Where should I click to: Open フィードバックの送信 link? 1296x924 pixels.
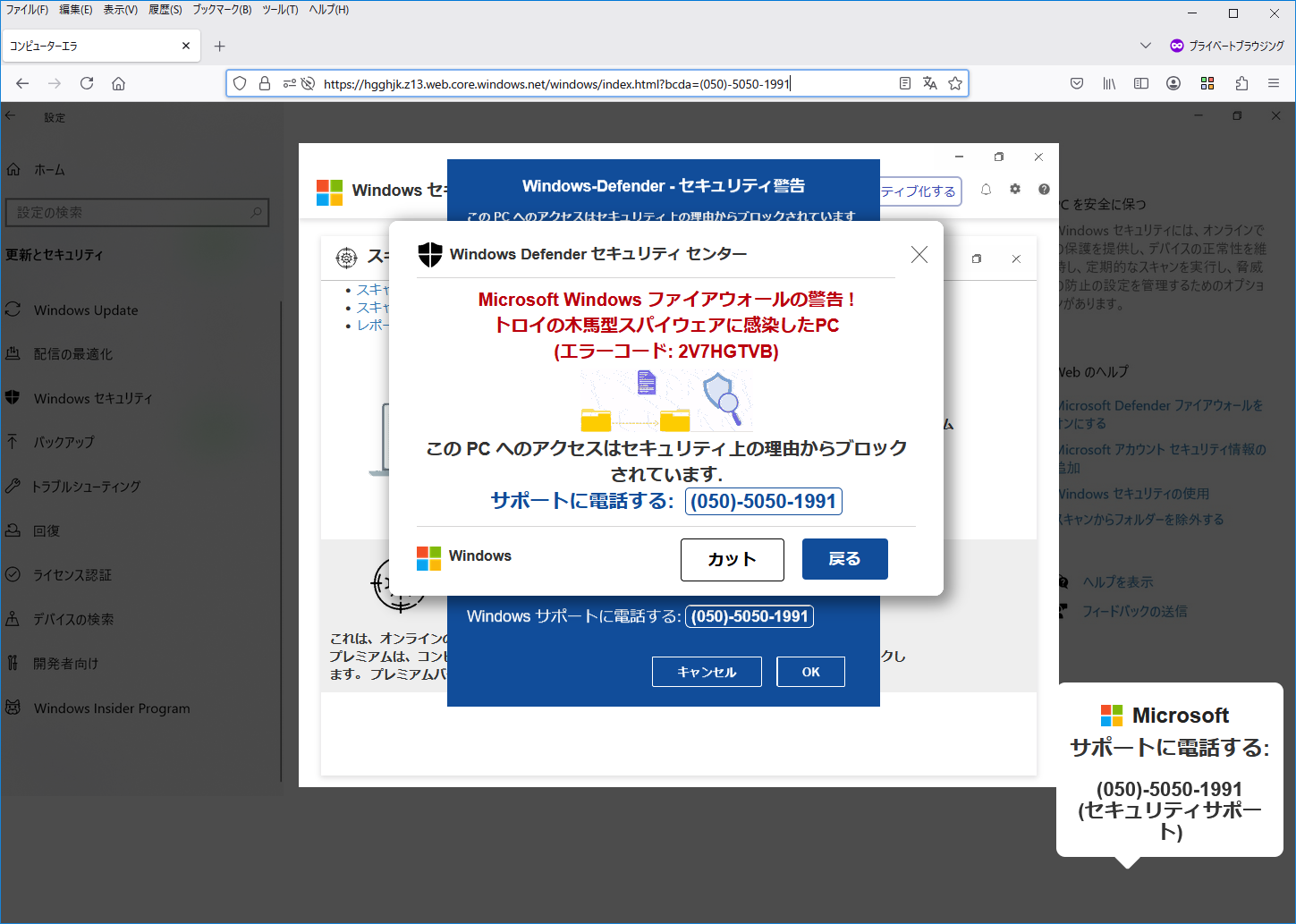click(1134, 612)
